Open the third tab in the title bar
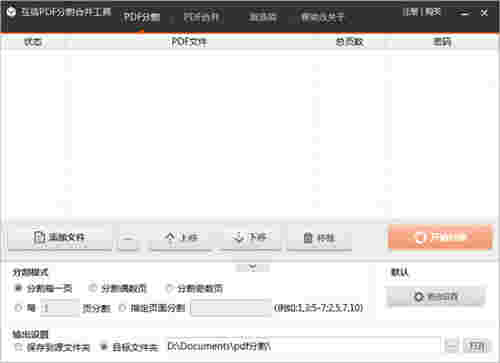This screenshot has width=500, height=363. coord(263,17)
